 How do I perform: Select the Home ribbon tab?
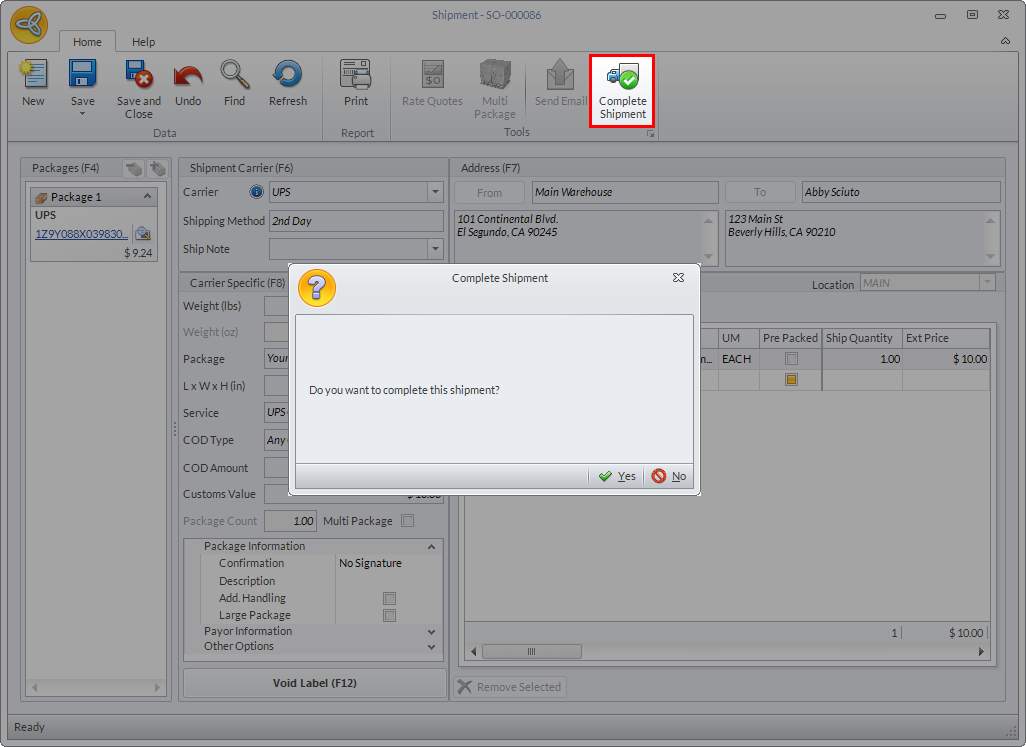click(87, 42)
